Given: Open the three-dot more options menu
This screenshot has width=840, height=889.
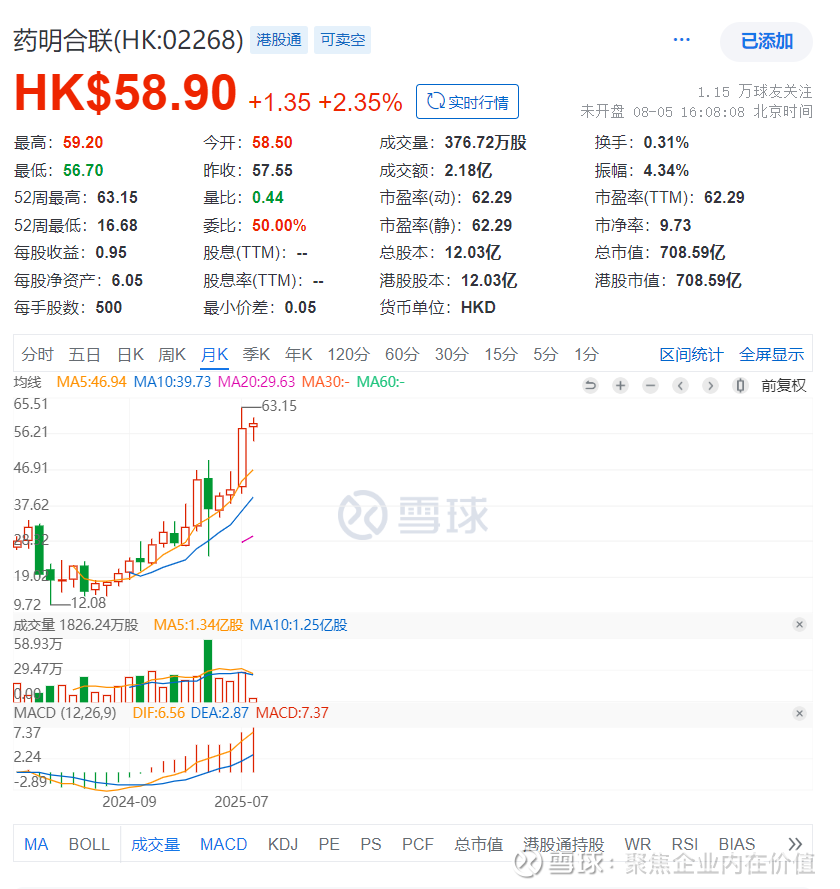Looking at the screenshot, I should pyautogui.click(x=681, y=40).
